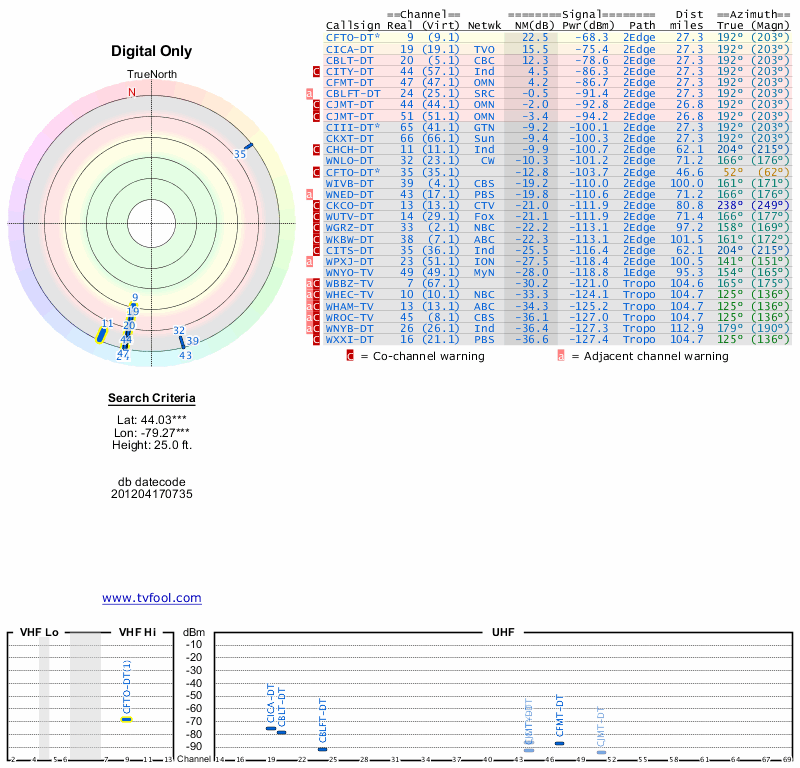Click the channel 35 marker on radar plot
The width and height of the screenshot is (800, 768).
pyautogui.click(x=250, y=146)
